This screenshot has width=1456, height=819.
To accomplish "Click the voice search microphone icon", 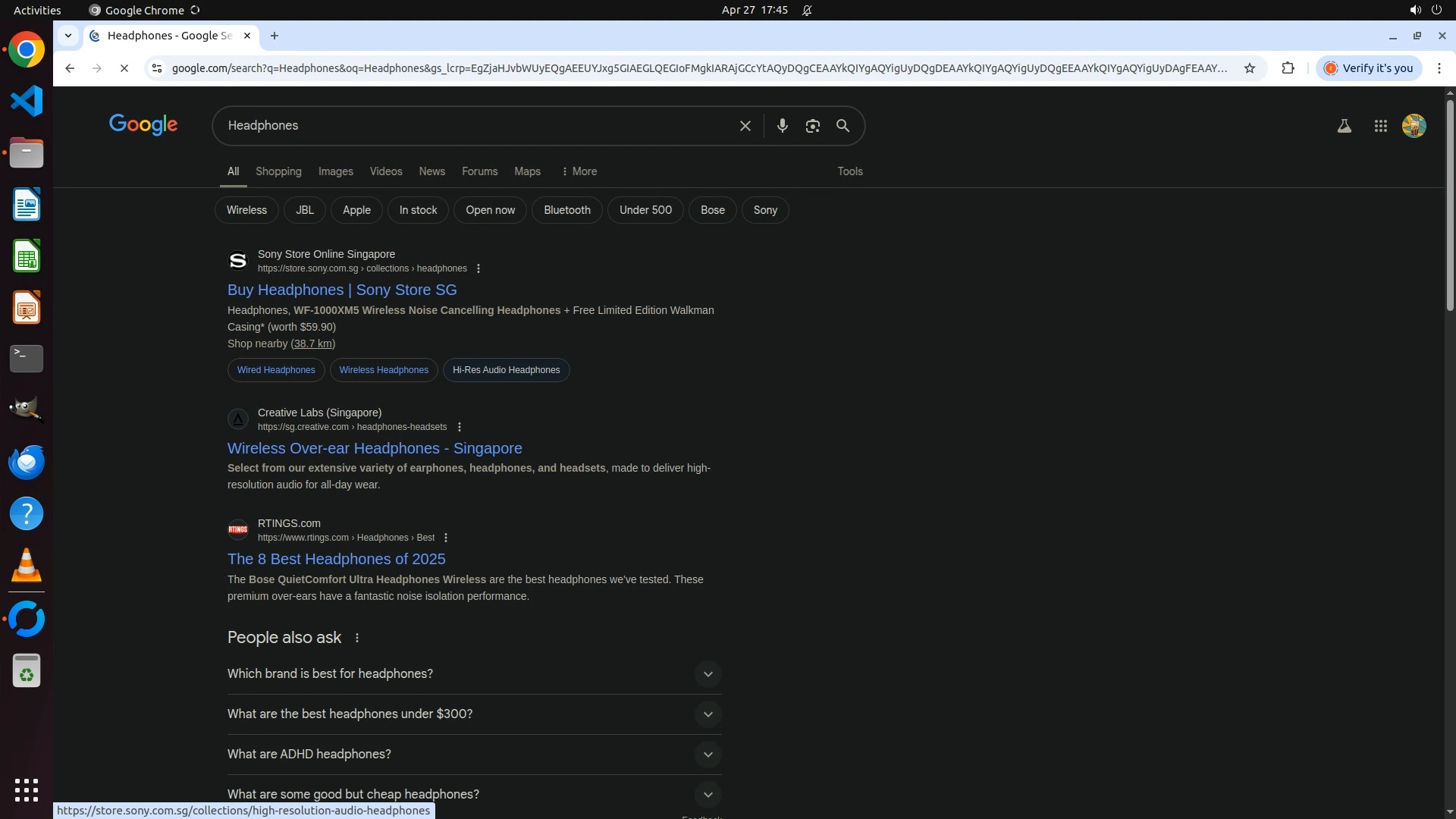I will [782, 126].
